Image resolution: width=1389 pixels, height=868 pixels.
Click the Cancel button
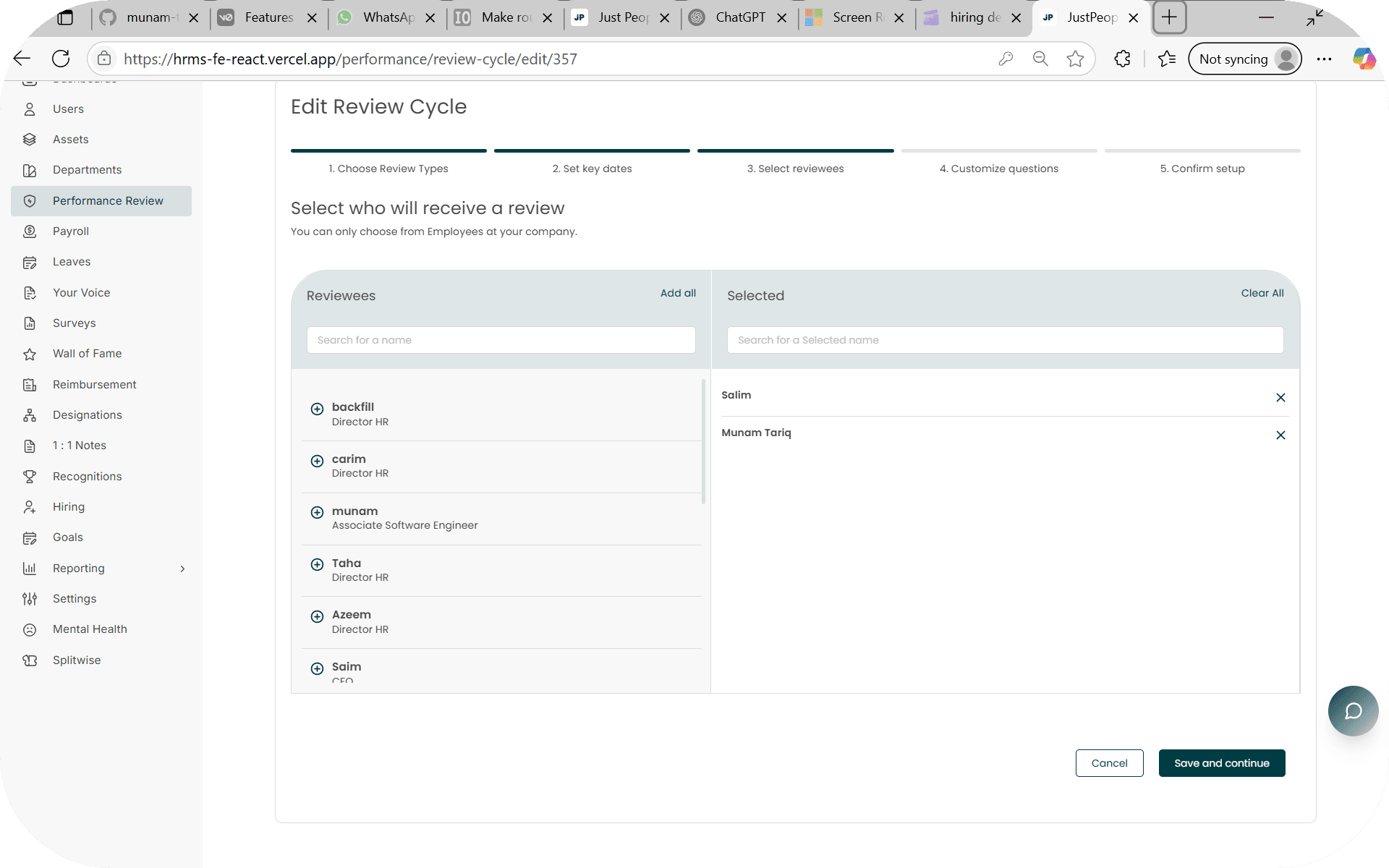[x=1109, y=763]
